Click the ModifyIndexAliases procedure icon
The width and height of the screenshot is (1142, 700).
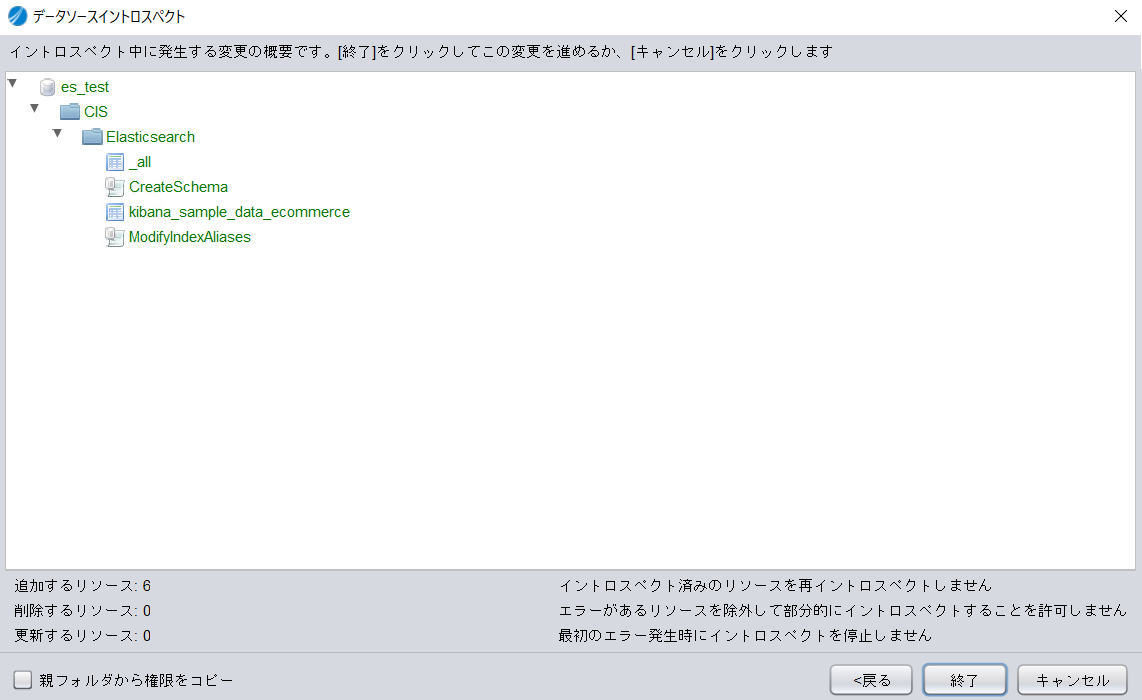coord(114,237)
